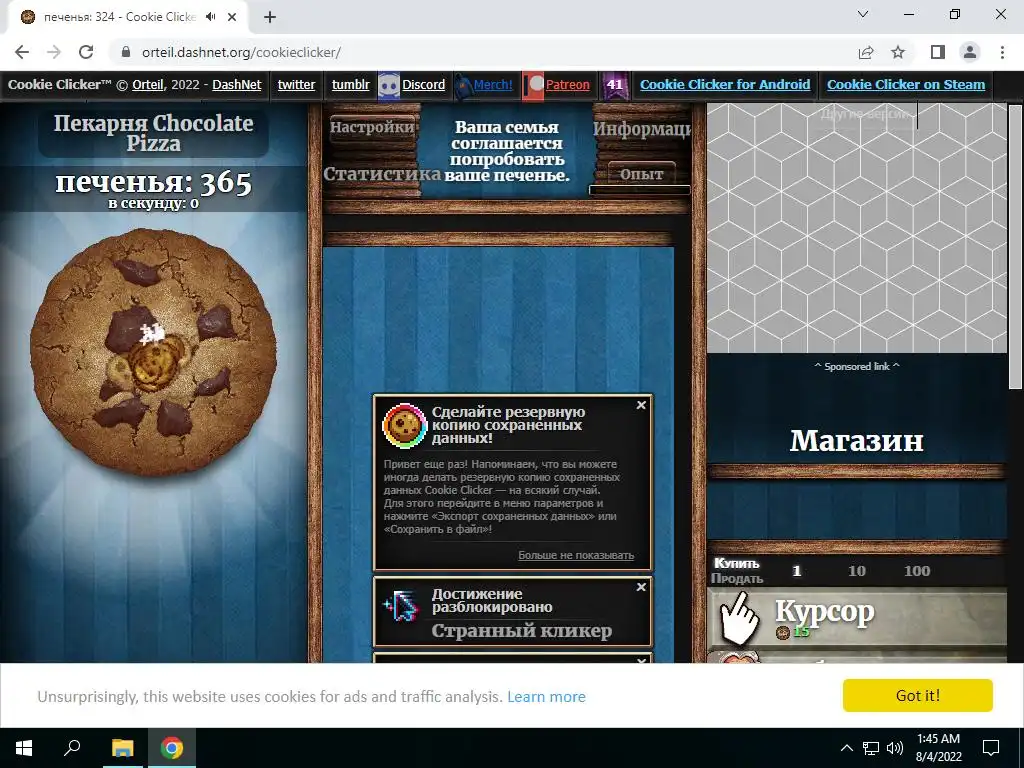The height and width of the screenshot is (768, 1024).
Task: Open the Настройки menu
Action: tap(372, 127)
